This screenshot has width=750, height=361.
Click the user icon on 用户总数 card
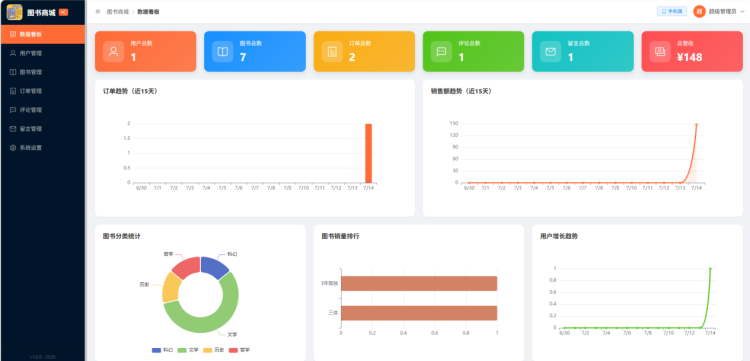(113, 52)
